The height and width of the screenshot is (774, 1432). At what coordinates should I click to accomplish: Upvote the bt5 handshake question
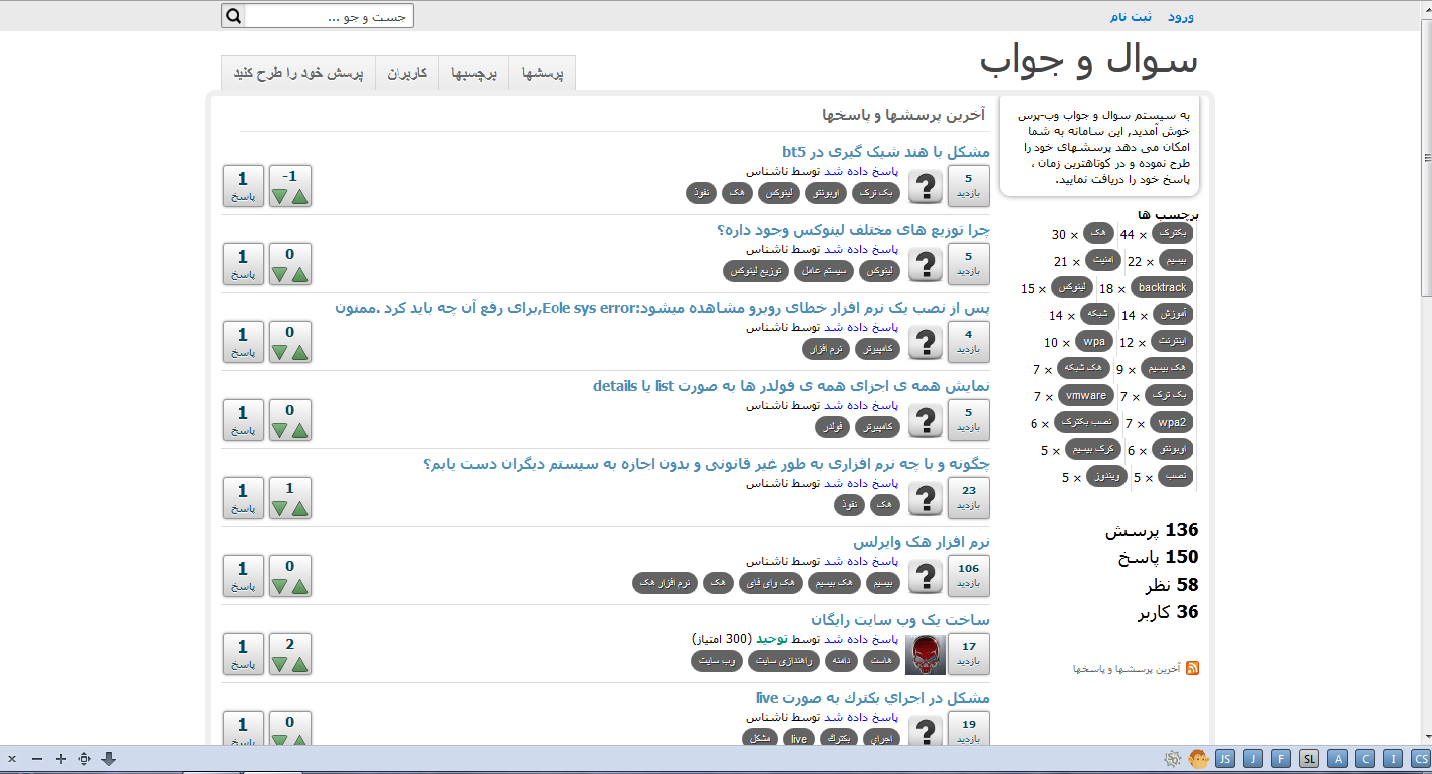299,196
